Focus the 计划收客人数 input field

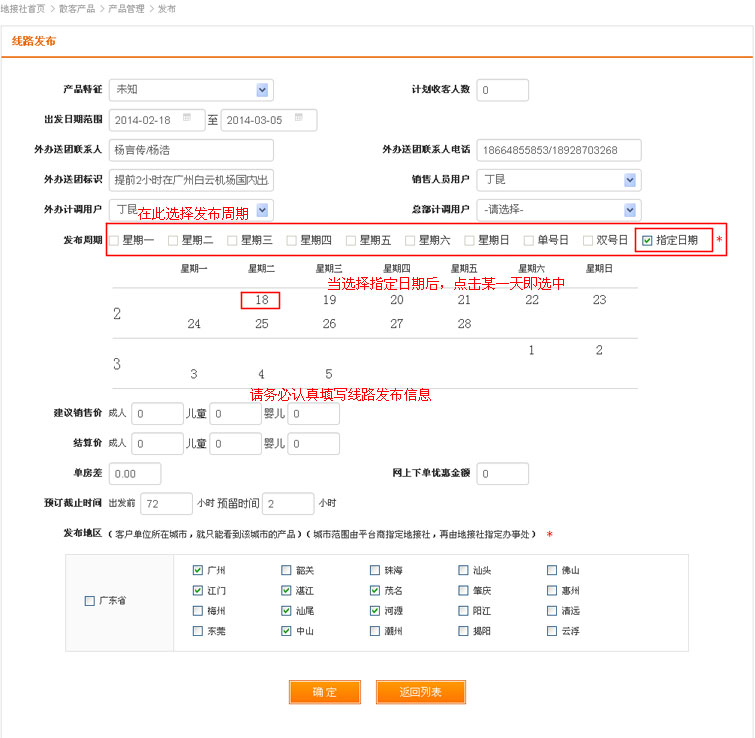coord(512,90)
